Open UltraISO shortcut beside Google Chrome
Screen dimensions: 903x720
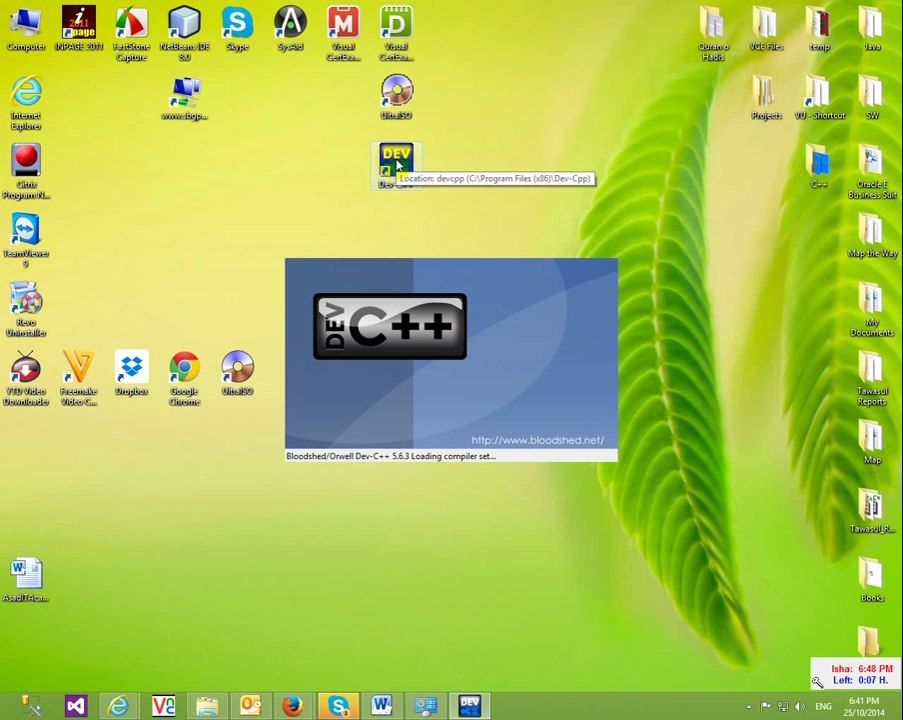(x=237, y=373)
